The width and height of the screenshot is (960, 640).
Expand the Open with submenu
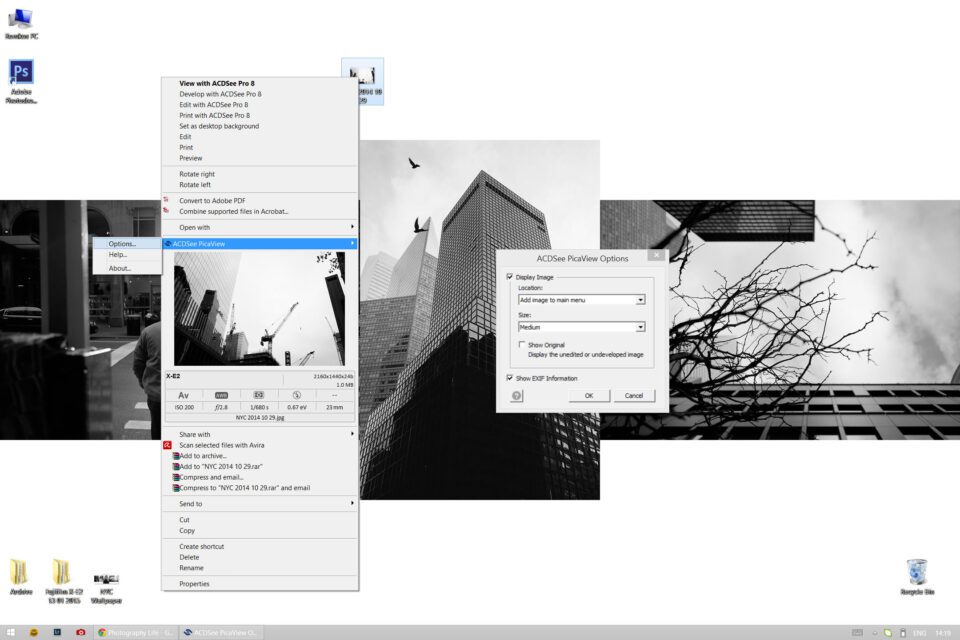click(260, 227)
